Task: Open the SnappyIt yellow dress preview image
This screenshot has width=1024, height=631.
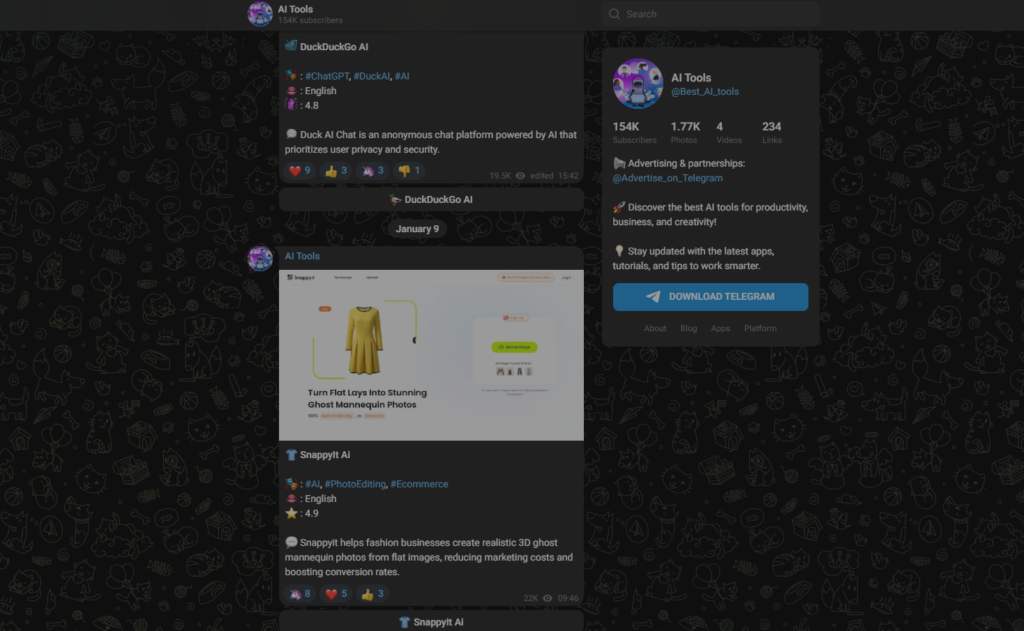Action: click(x=431, y=355)
